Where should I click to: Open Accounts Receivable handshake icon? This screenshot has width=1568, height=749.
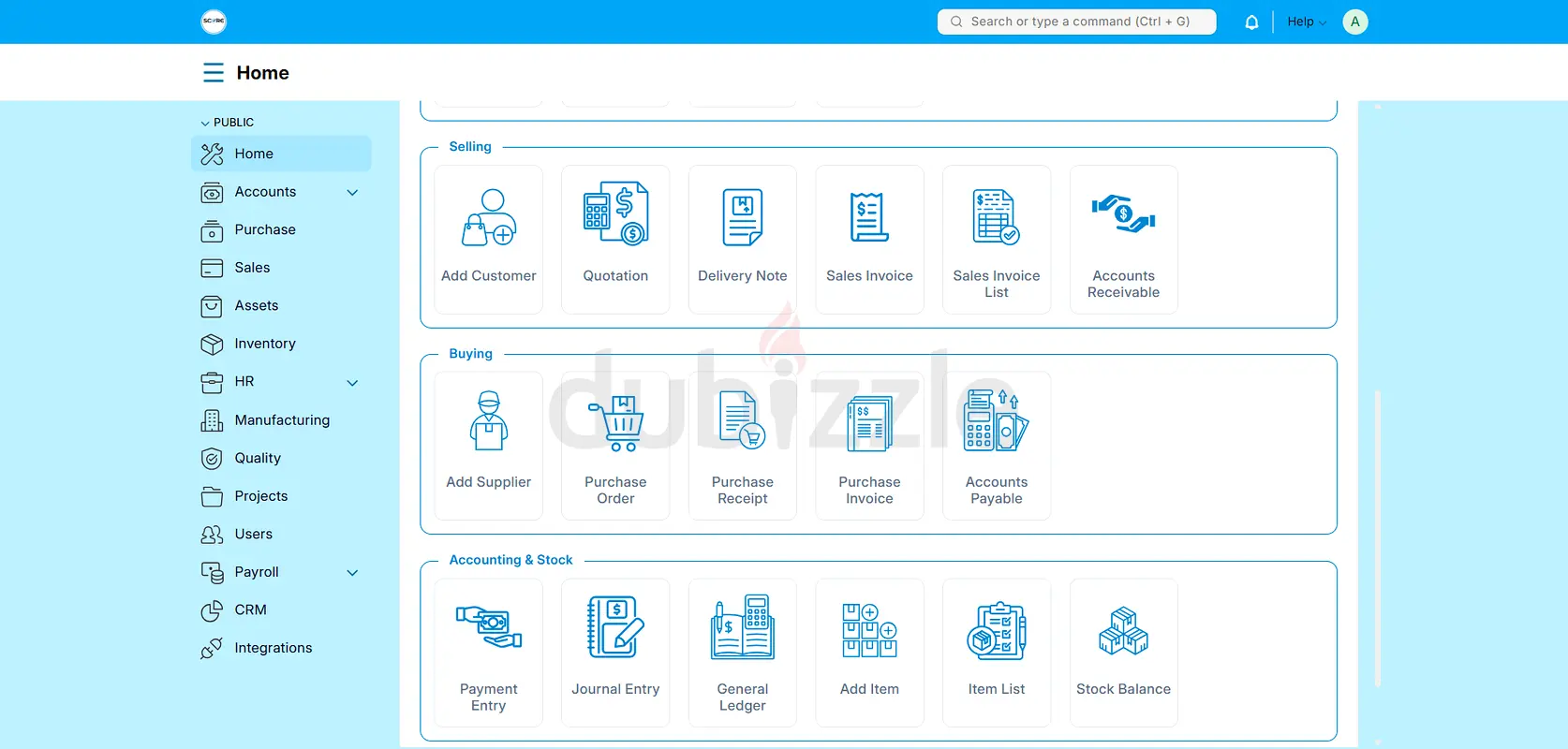pyautogui.click(x=1123, y=214)
